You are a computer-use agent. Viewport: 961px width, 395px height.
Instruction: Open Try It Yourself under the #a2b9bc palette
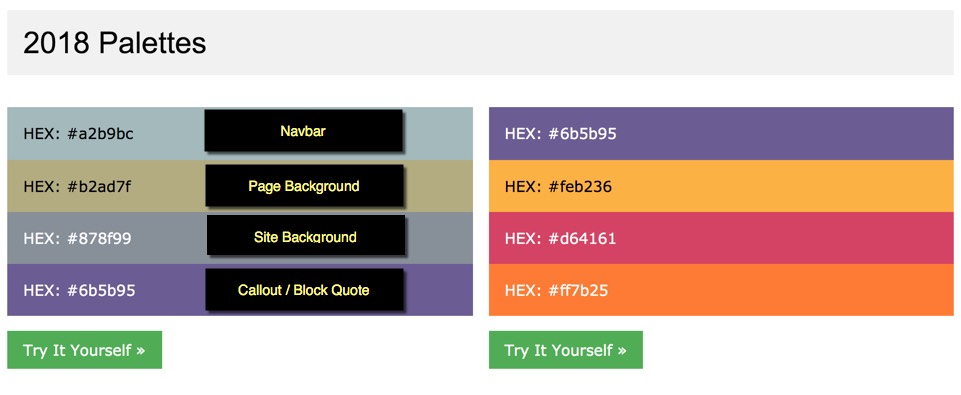pos(85,350)
